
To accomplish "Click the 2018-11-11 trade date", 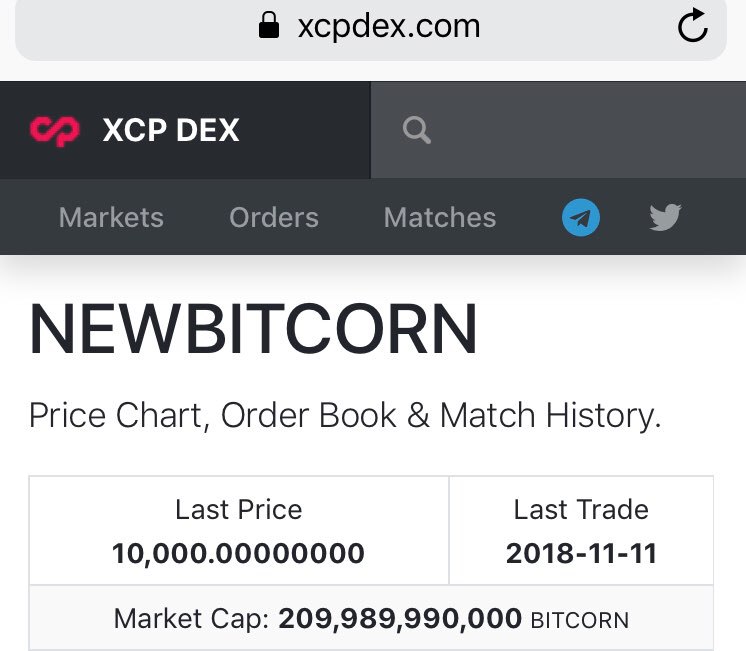I will [581, 553].
